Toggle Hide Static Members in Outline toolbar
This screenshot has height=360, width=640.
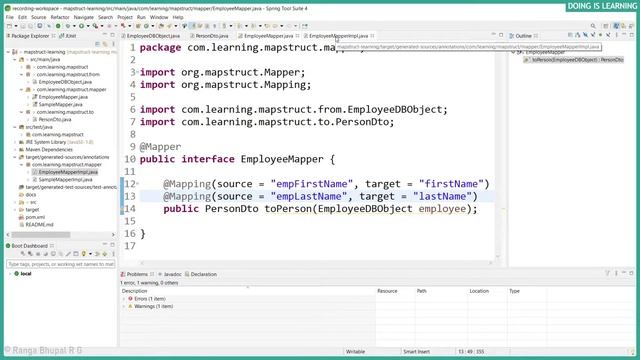click(593, 36)
